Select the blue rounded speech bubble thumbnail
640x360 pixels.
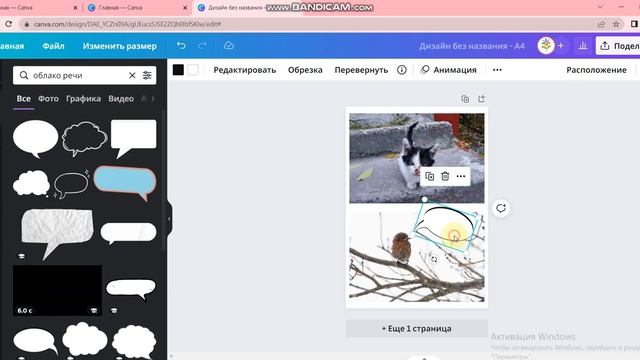(125, 183)
